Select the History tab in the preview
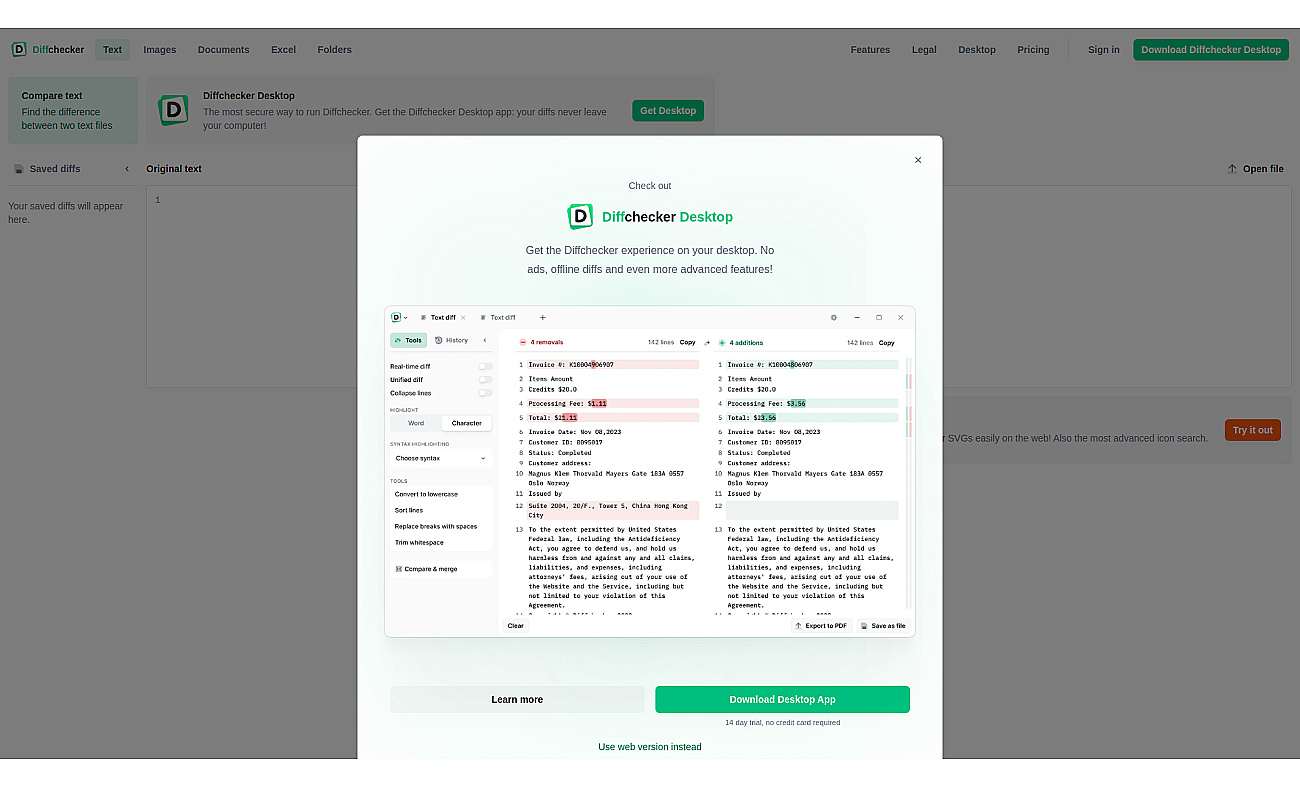Screen dimensions: 1300x788 pyautogui.click(x=452, y=340)
